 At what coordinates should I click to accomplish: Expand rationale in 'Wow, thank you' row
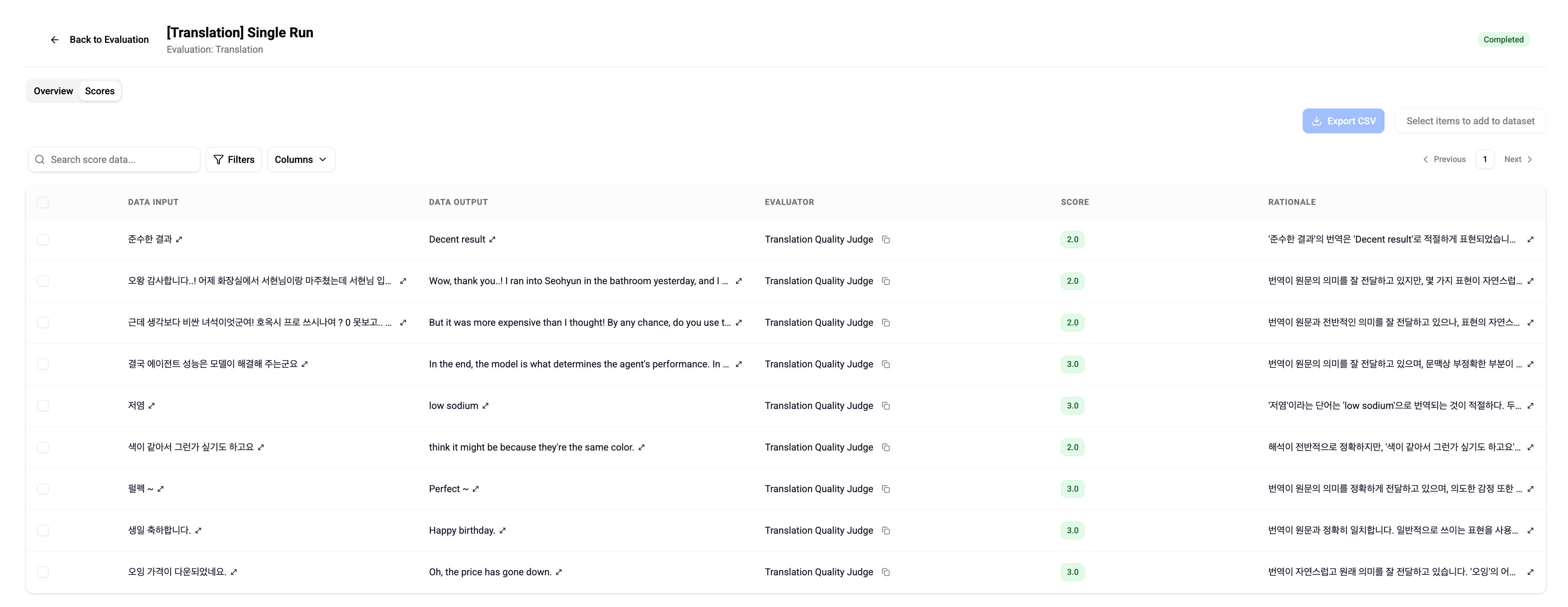pos(1530,281)
